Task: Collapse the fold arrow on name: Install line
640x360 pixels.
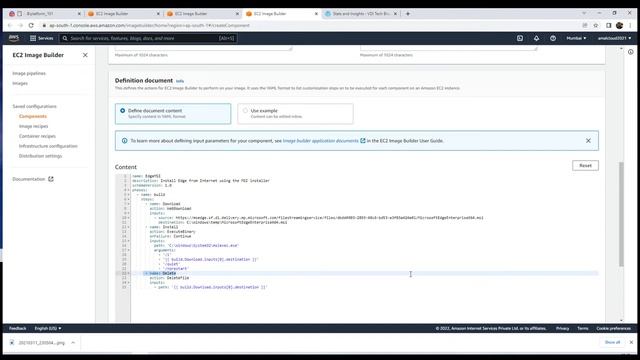Action: coord(129,227)
